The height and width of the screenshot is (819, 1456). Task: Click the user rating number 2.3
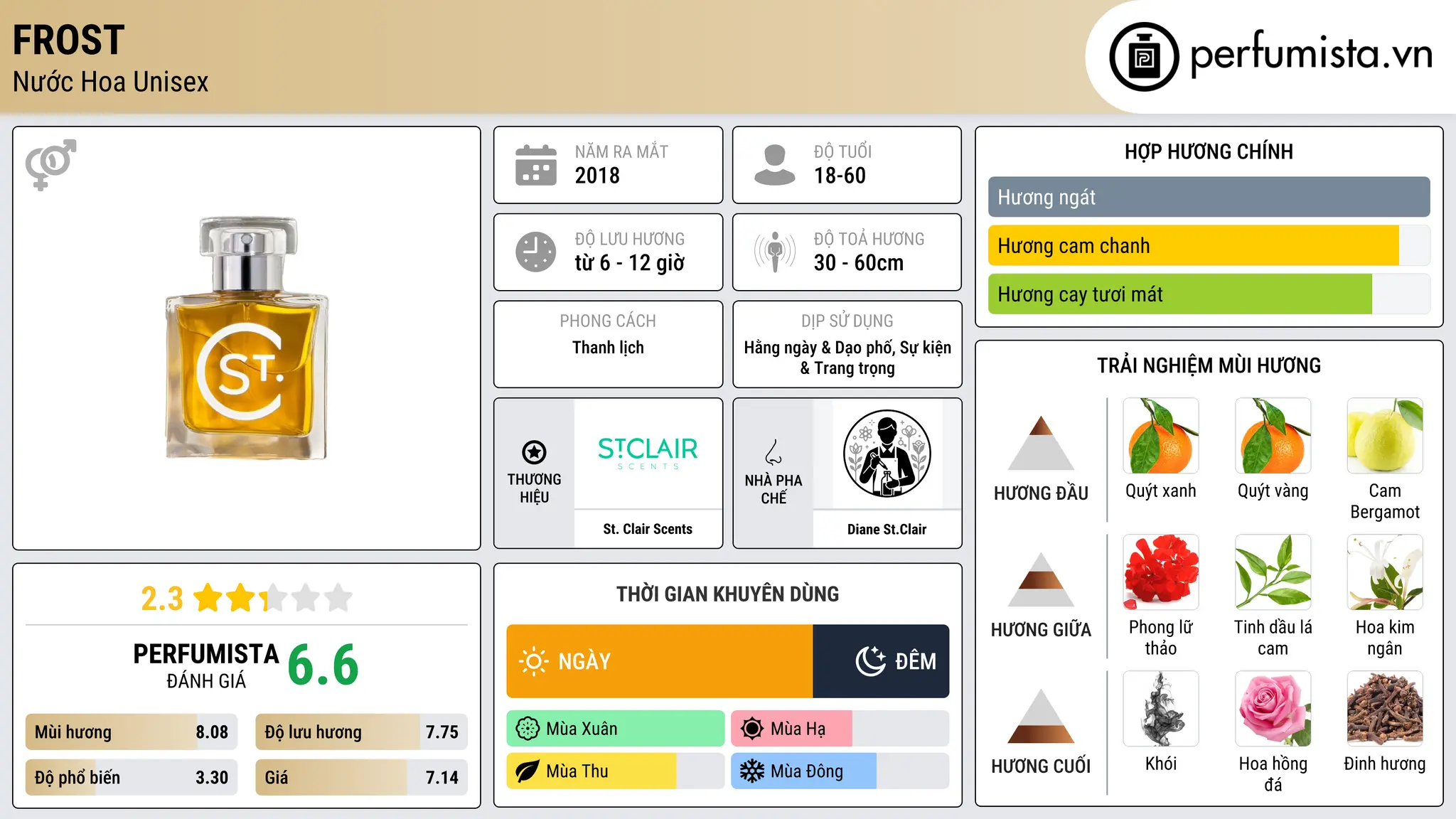162,599
